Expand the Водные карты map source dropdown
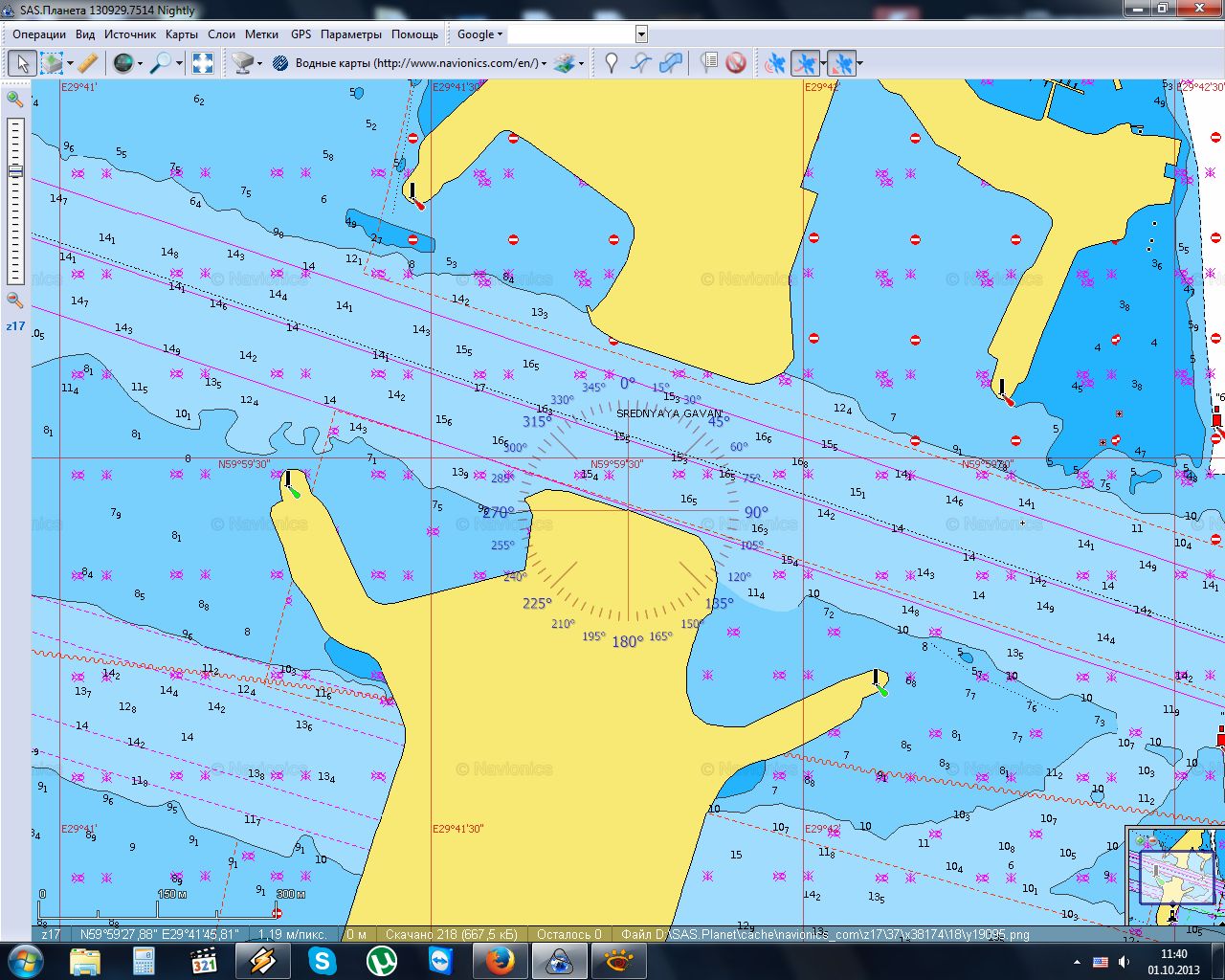1225x980 pixels. 545,64
